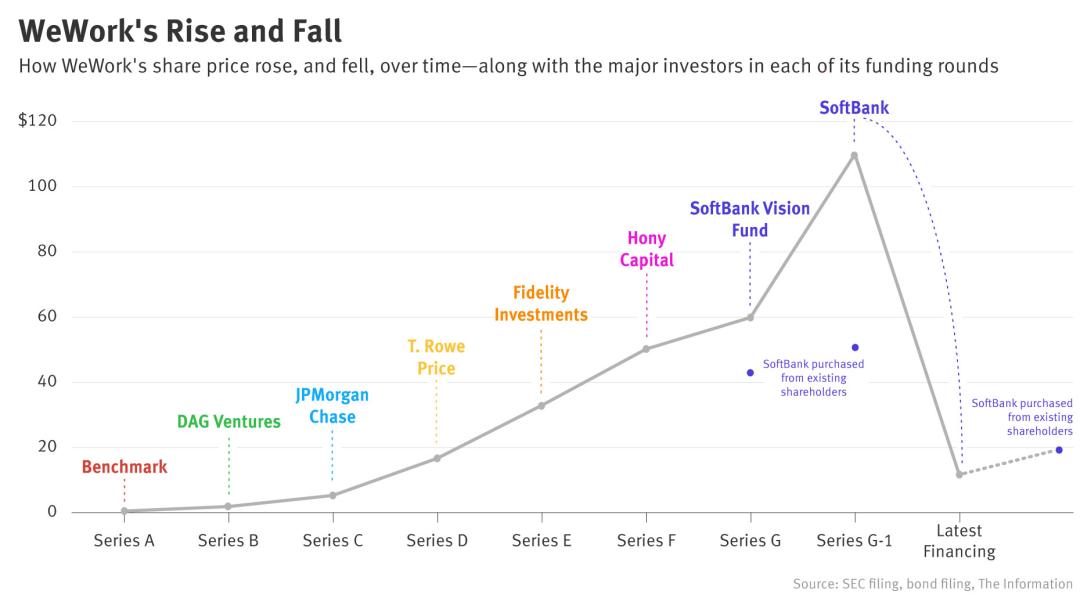Click the chart title WeWork's Rise and Fall

coord(180,31)
